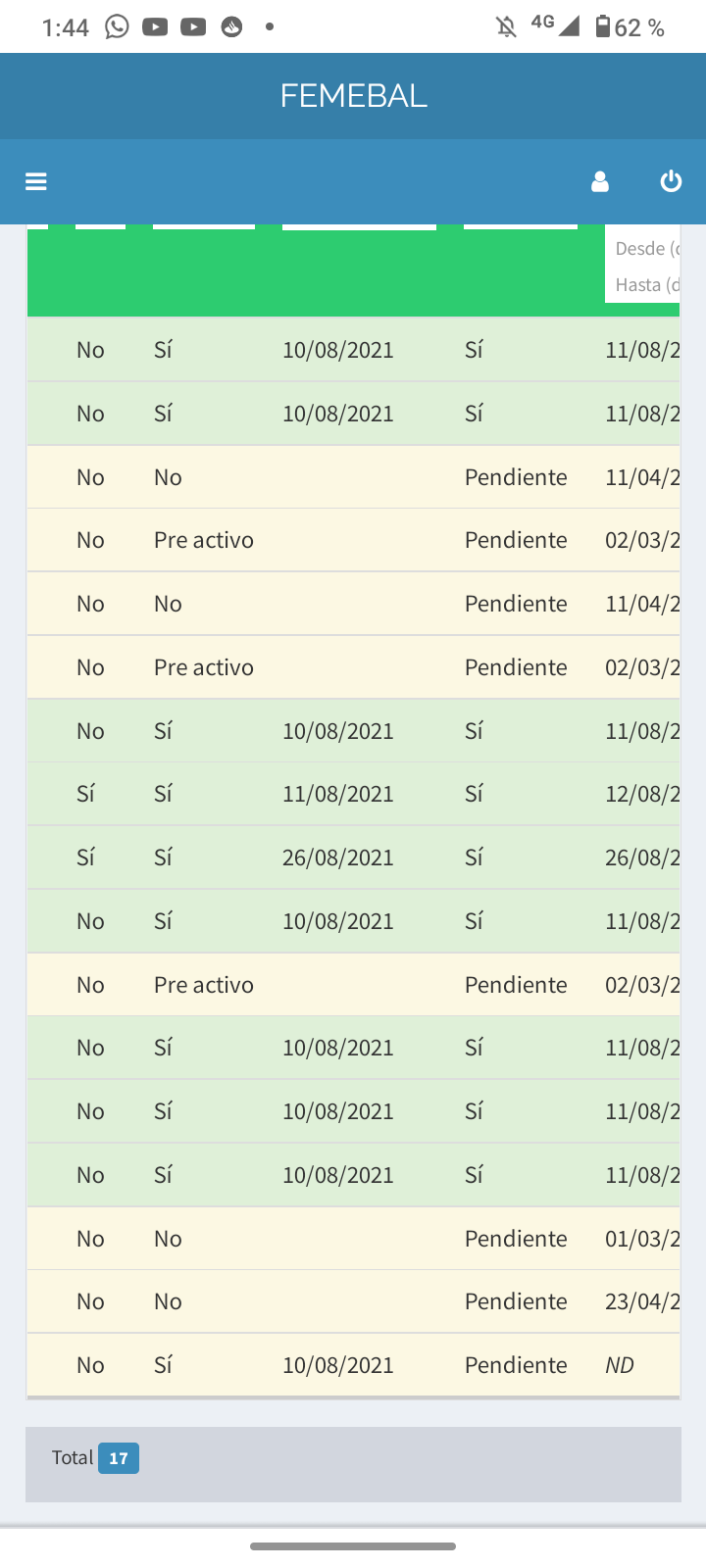Focus the Desde date filter field
Image resolution: width=706 pixels, height=1568 pixels.
pyautogui.click(x=645, y=249)
